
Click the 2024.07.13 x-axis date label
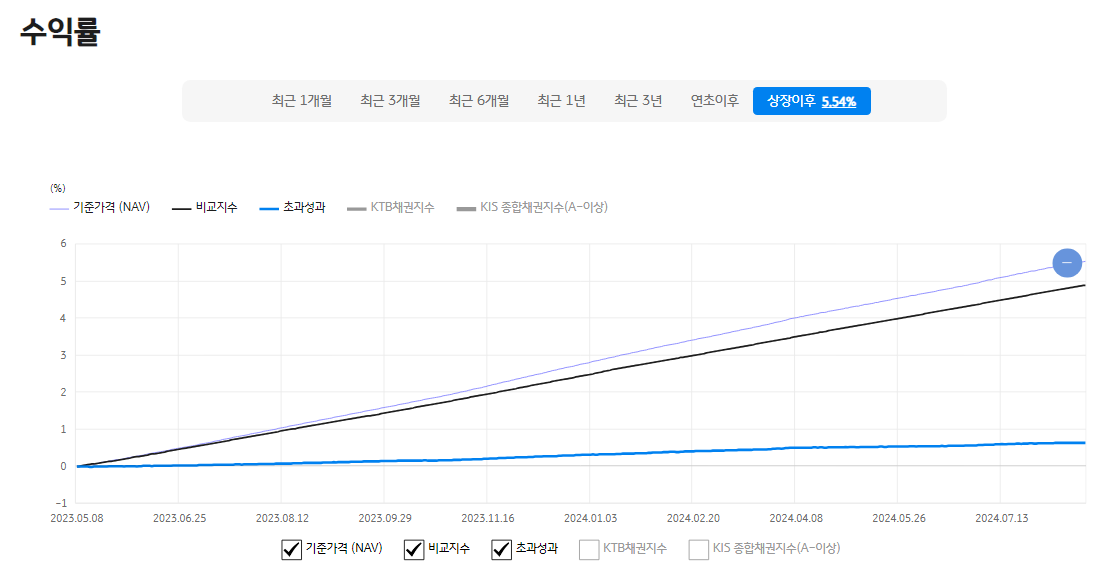[1002, 518]
